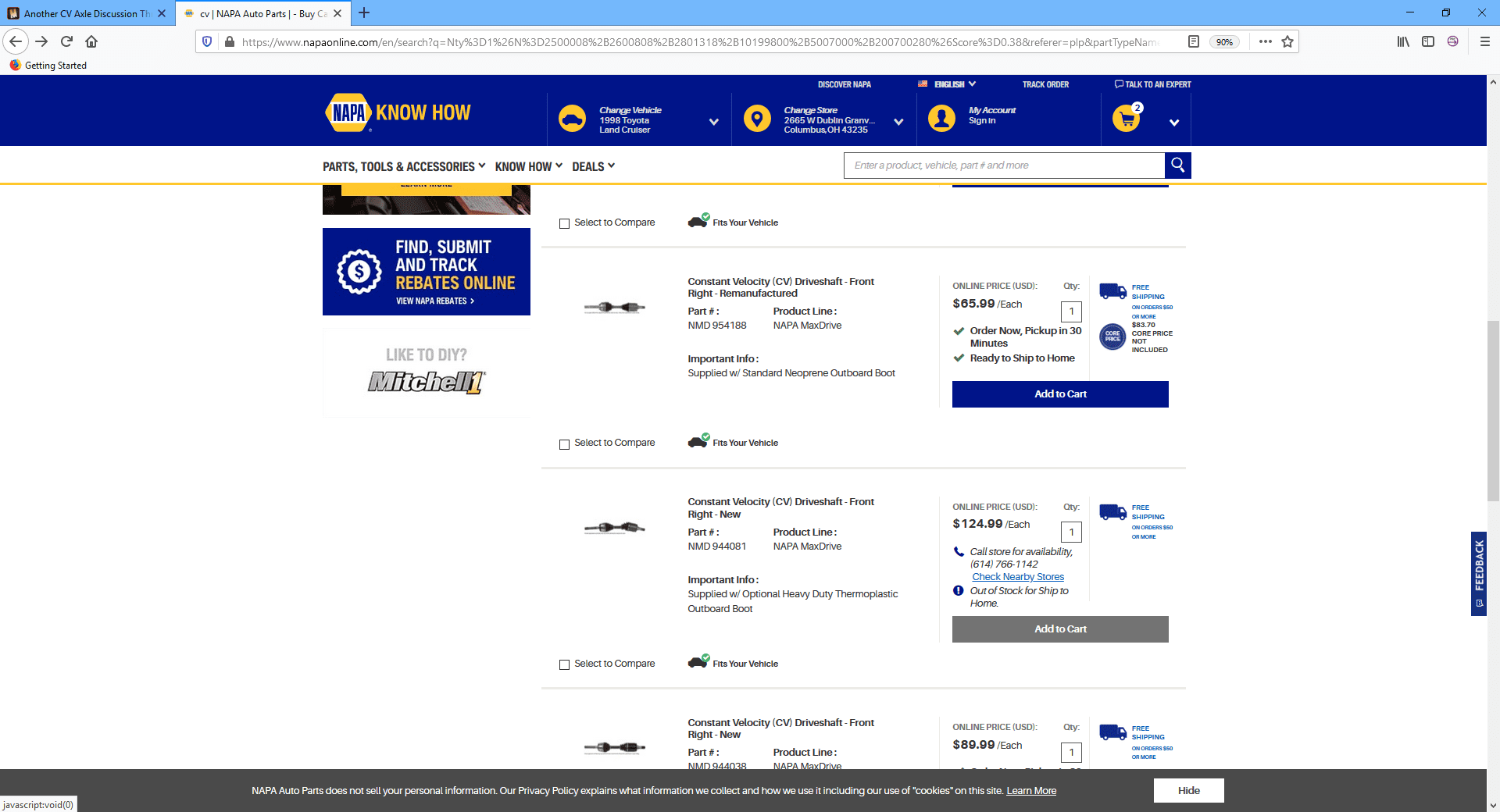Click the NAPA Know How logo
This screenshot has width=1500, height=812.
click(398, 112)
